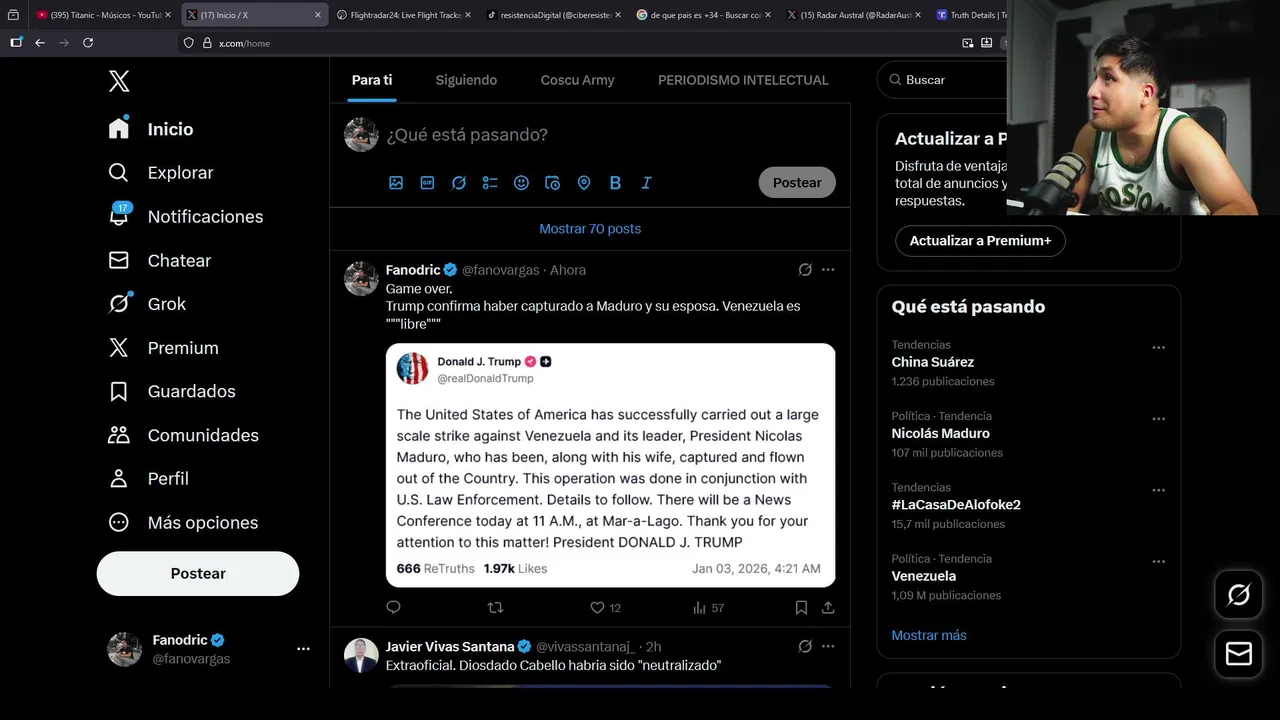This screenshot has width=1280, height=720.
Task: Open Fanodric's avatar on the first post
Action: pos(362,279)
